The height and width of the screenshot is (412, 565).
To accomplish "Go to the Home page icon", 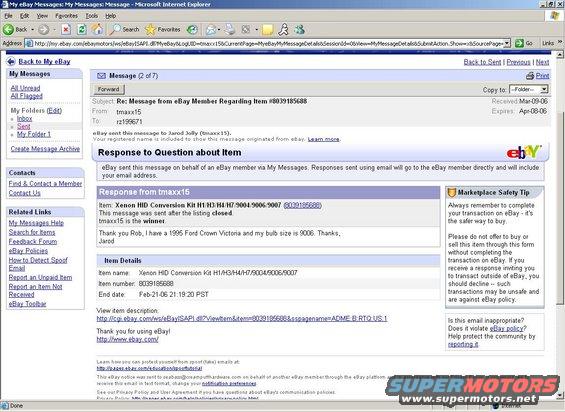I will point(97,29).
